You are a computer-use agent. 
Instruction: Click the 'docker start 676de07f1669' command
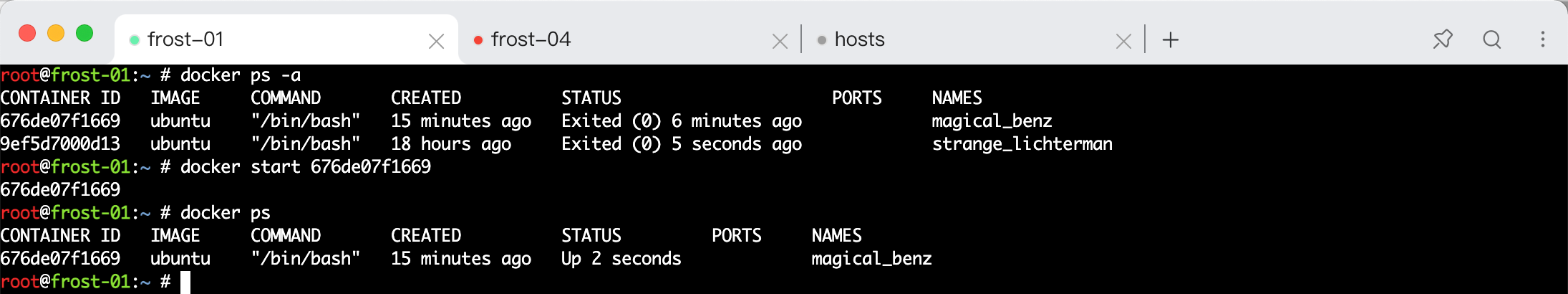(306, 167)
